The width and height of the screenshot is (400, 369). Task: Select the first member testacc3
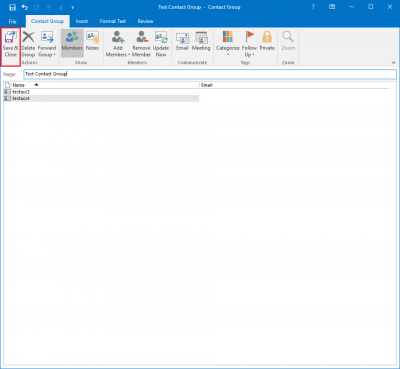point(102,92)
